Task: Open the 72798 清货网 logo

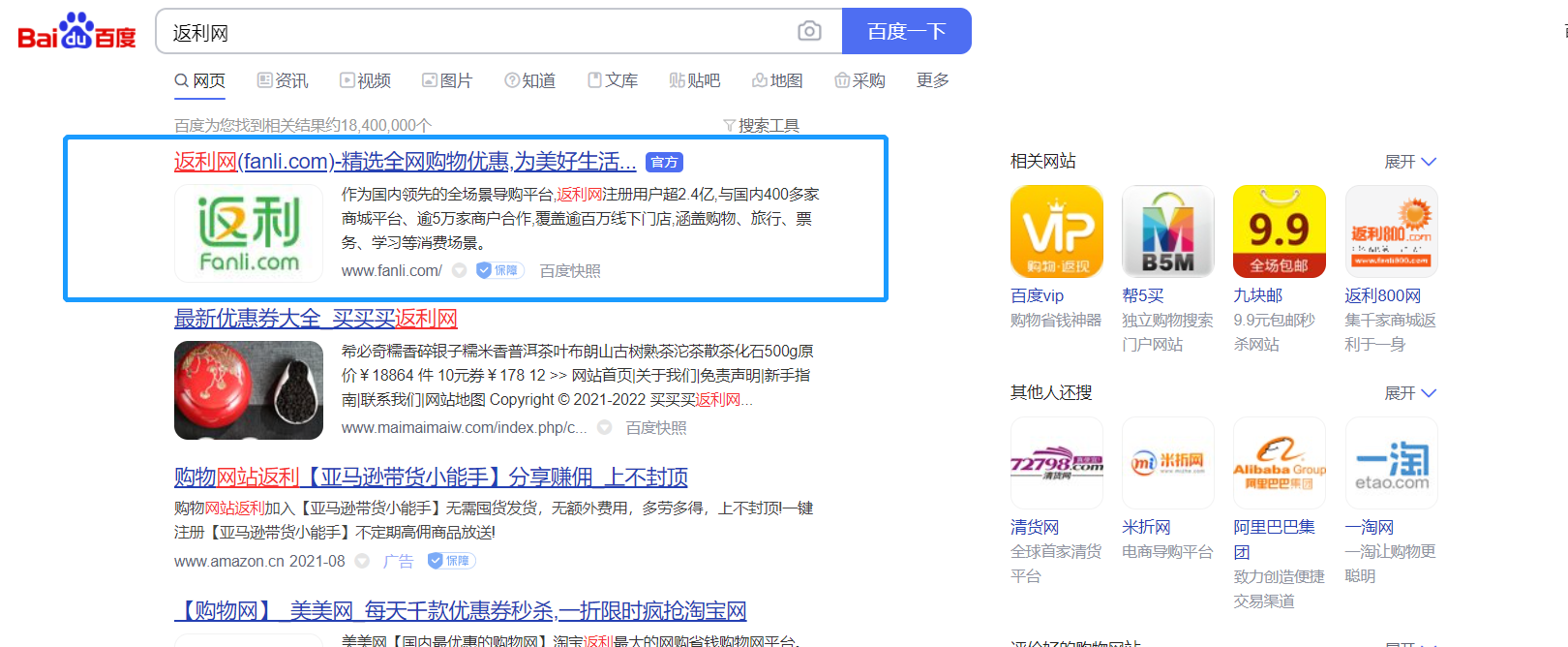Action: click(x=1056, y=463)
